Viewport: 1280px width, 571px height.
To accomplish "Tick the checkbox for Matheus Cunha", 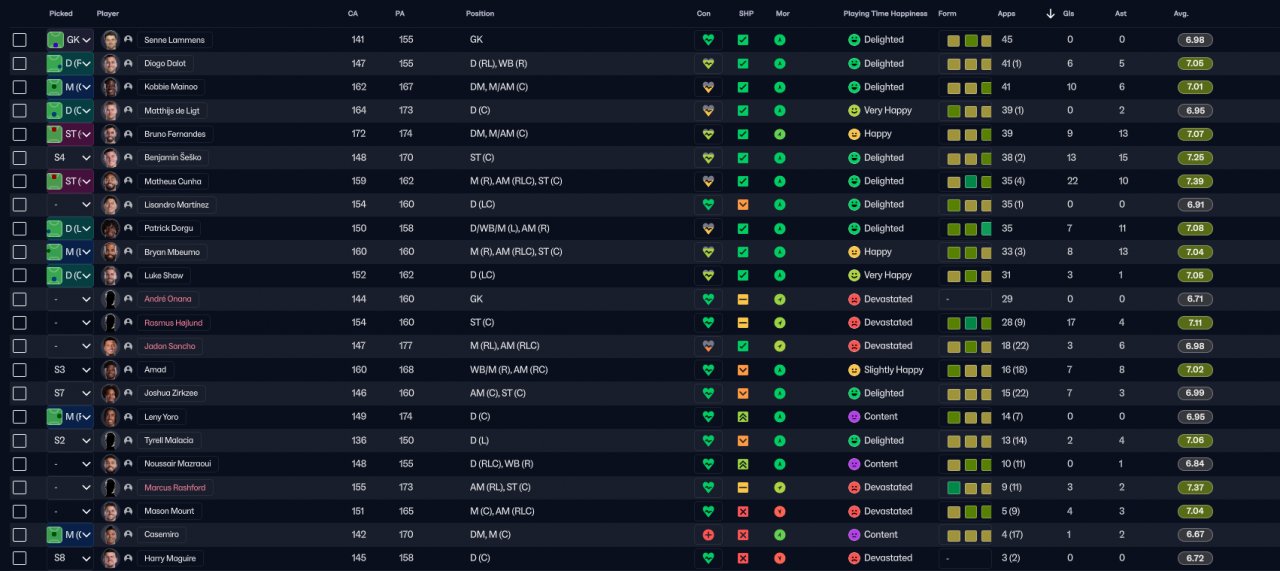I will (20, 181).
